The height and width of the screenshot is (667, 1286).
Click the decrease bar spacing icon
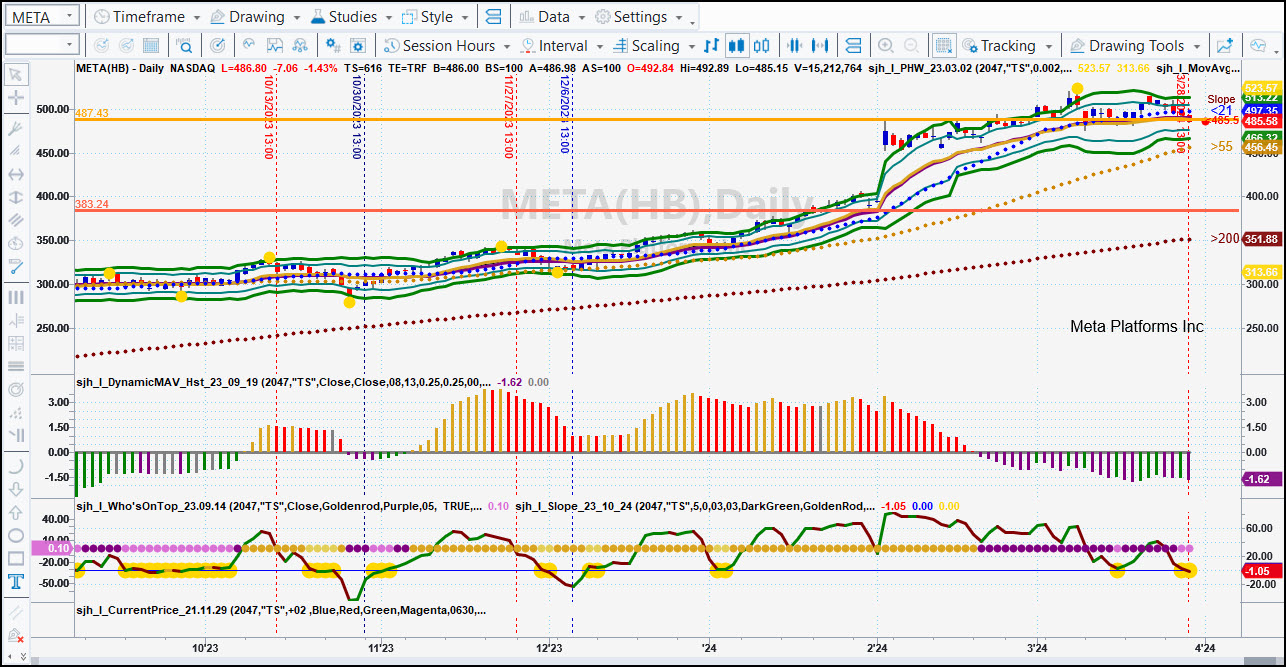(x=796, y=45)
